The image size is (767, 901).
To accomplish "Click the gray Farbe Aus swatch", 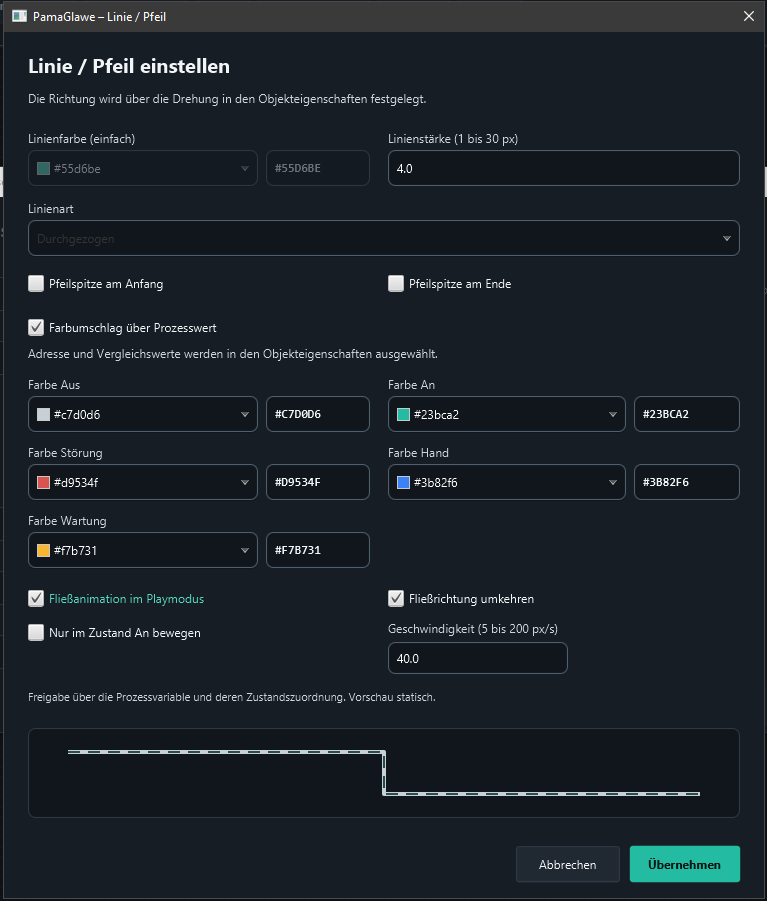I will [43, 414].
